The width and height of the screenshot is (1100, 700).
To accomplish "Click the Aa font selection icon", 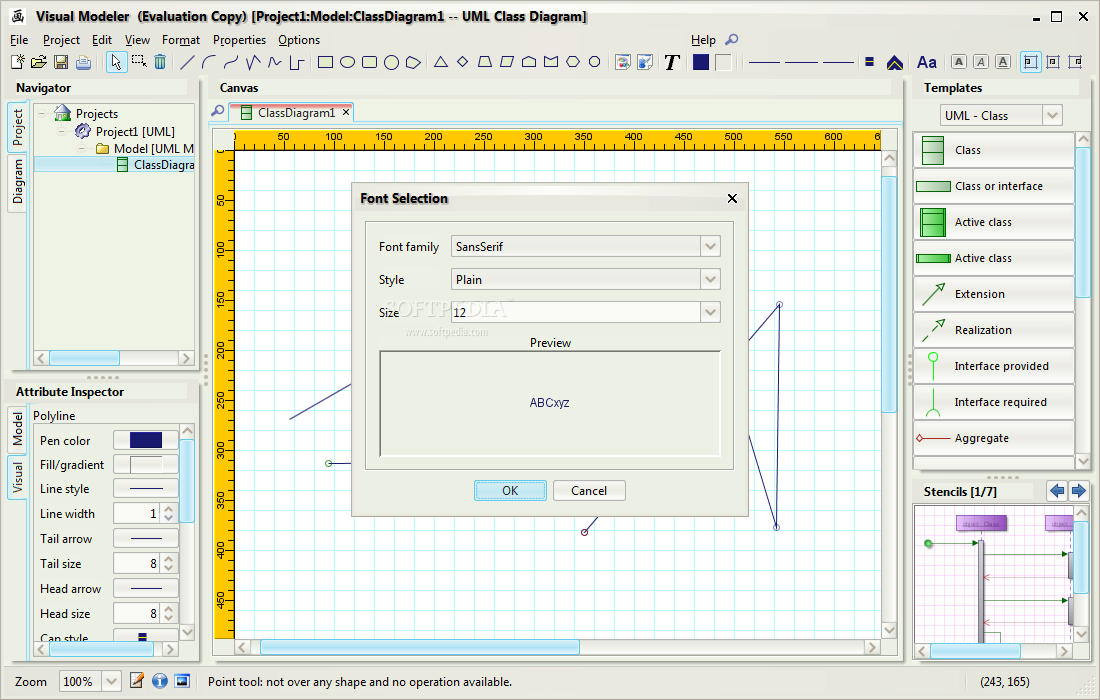I will pos(927,62).
